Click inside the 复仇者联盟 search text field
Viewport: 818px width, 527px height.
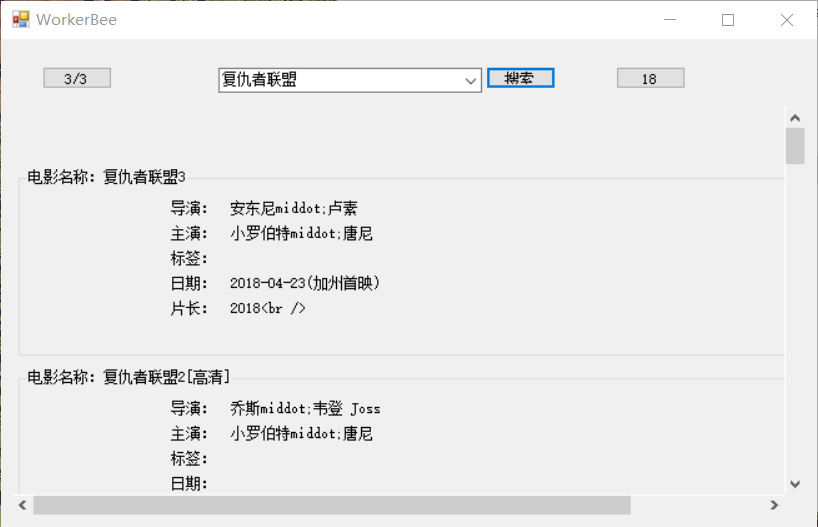340,80
